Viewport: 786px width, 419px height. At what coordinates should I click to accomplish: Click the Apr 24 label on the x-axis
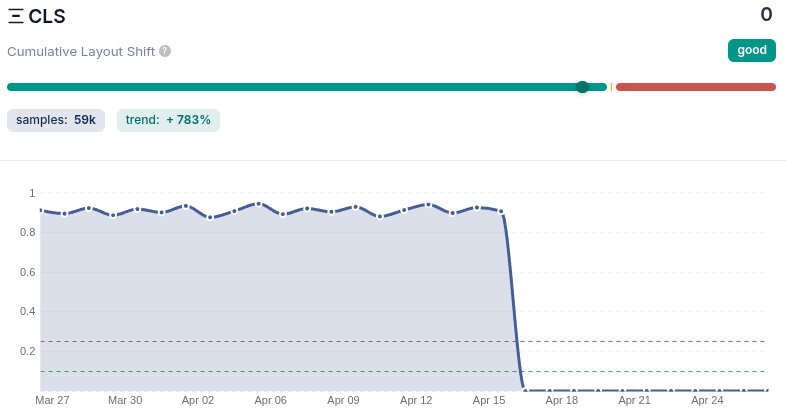tap(707, 400)
